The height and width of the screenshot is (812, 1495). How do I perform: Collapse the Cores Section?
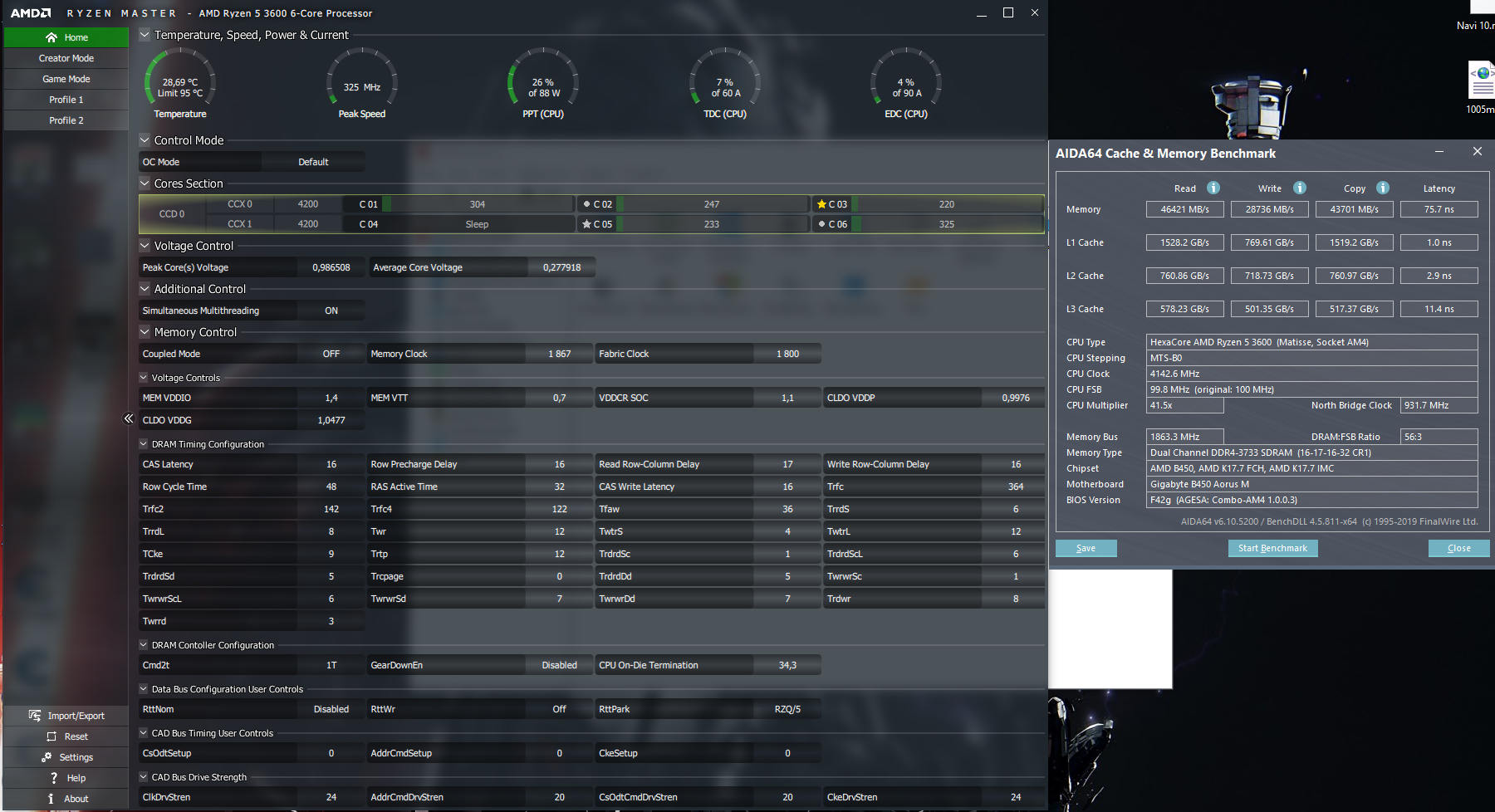coord(145,183)
